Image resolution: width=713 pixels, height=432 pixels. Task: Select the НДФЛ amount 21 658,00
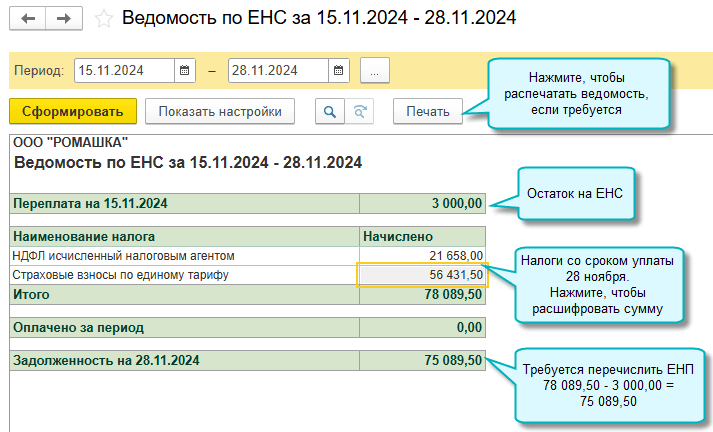pos(422,257)
